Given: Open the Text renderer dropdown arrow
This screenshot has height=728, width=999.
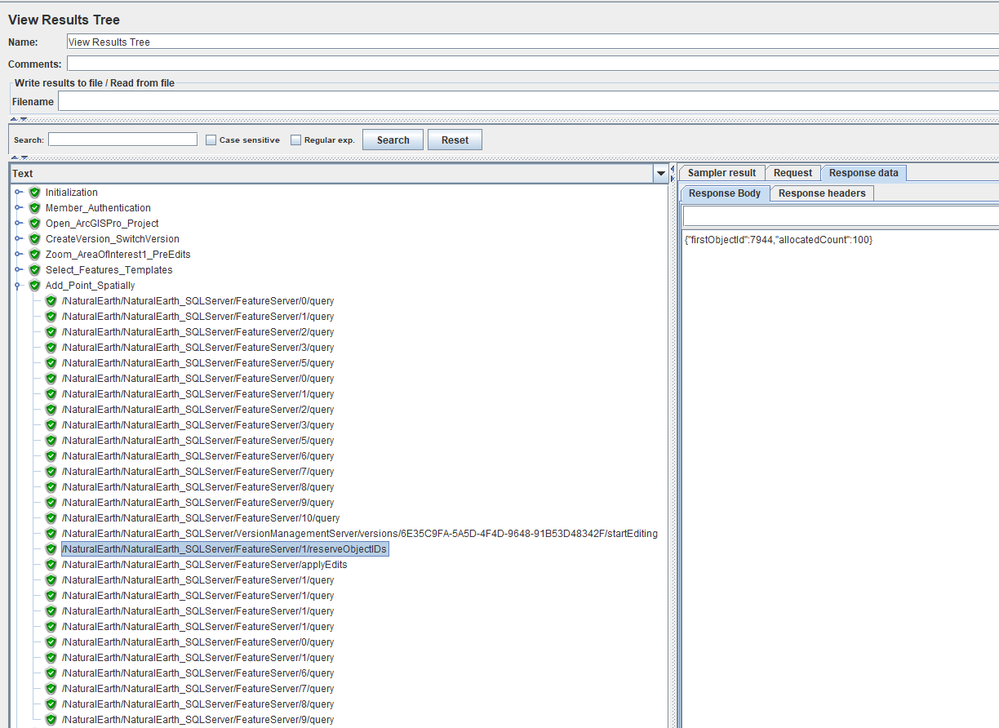Looking at the screenshot, I should [661, 173].
